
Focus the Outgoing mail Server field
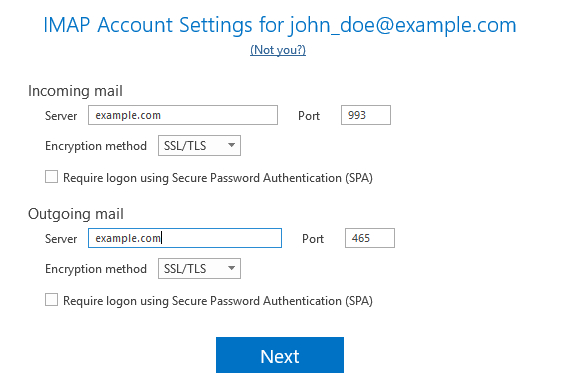coord(185,238)
